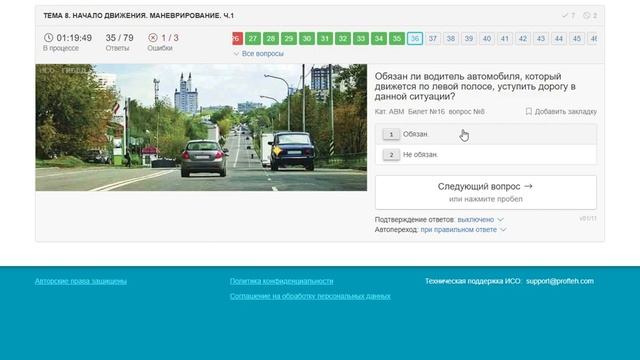
Task: Open the red incorrectly answered question box
Action: click(x=238, y=39)
